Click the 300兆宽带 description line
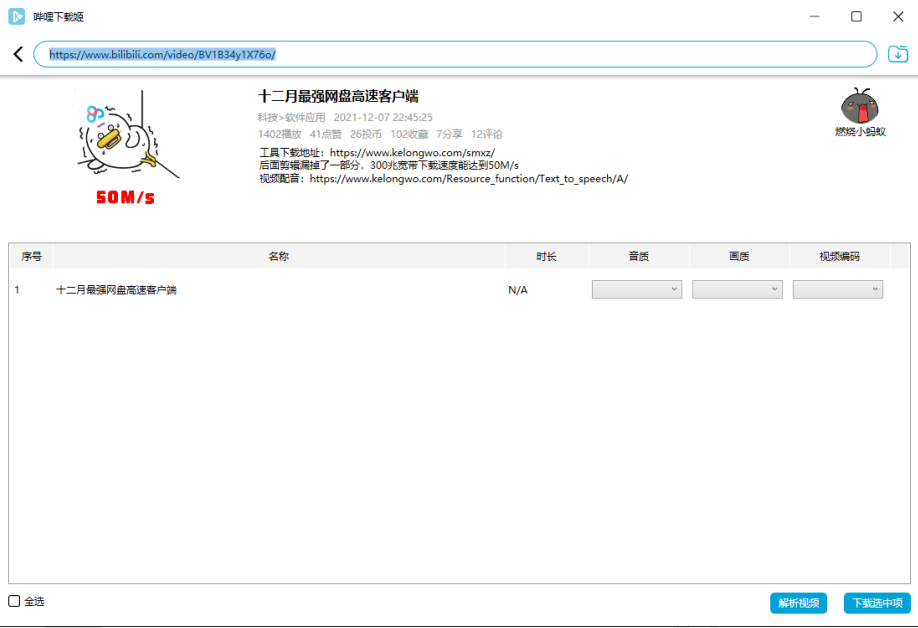918x628 pixels. pyautogui.click(x=389, y=166)
